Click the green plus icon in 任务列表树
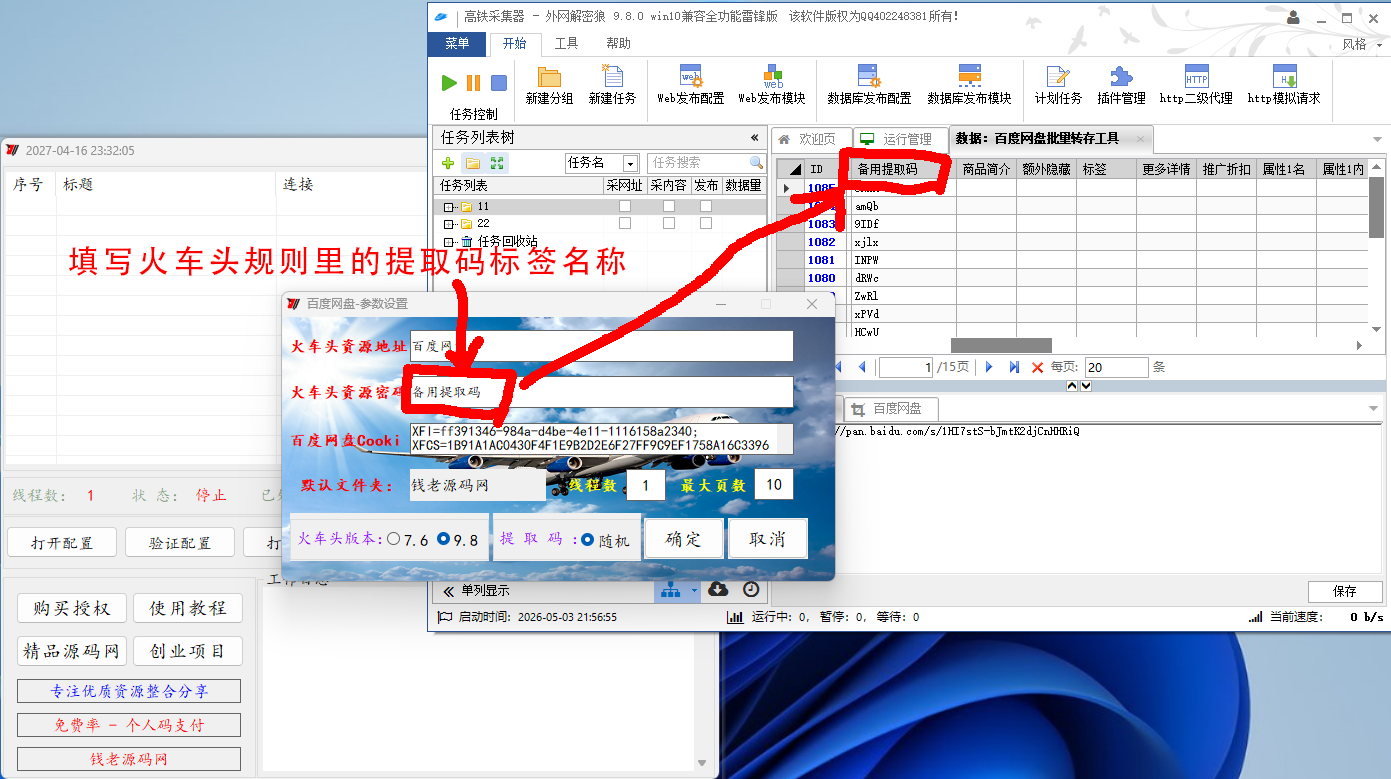 pos(448,163)
